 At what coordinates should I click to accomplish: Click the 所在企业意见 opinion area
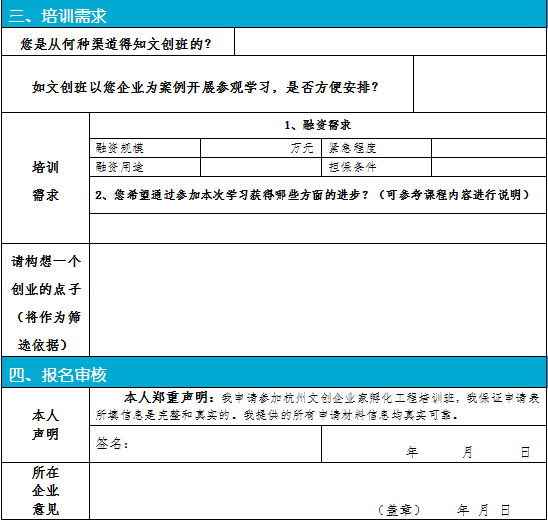(x=318, y=491)
